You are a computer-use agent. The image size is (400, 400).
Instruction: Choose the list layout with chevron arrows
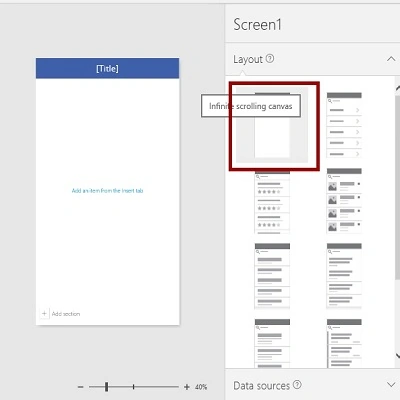pos(344,125)
